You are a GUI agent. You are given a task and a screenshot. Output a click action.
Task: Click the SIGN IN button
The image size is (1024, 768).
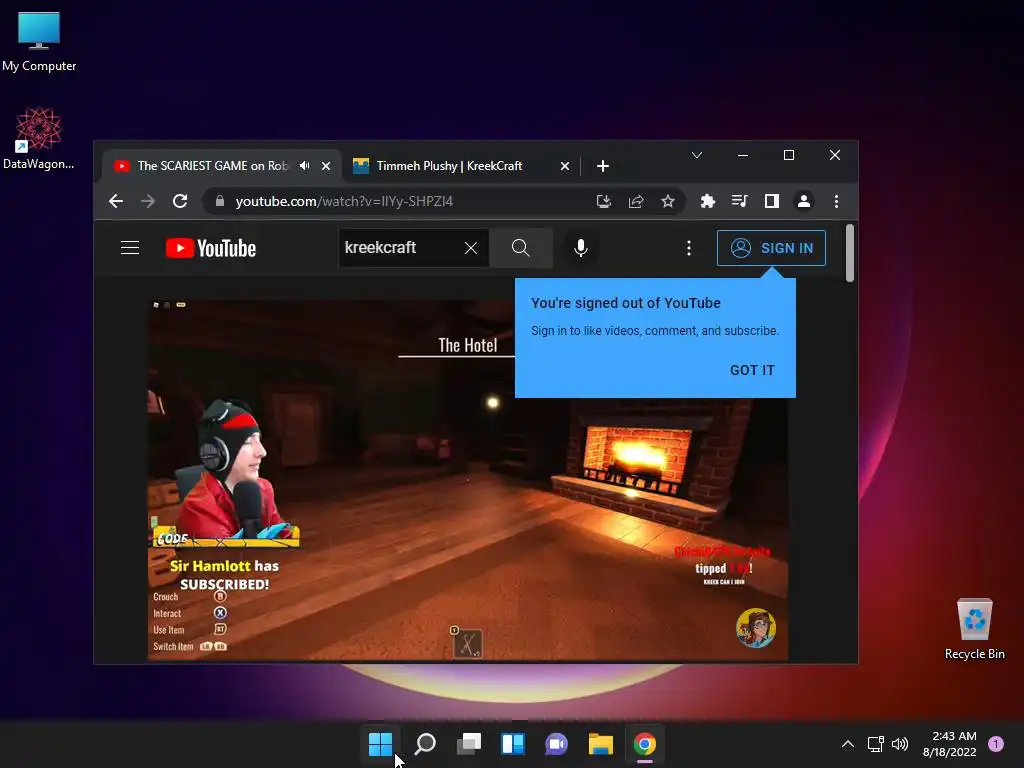tap(771, 248)
